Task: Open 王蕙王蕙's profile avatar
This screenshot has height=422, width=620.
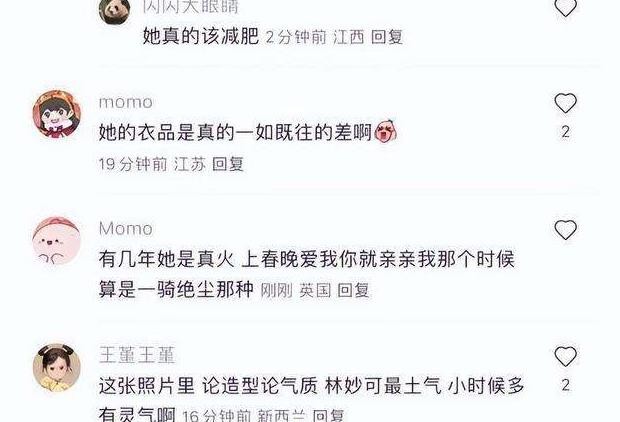Action: pyautogui.click(x=57, y=367)
